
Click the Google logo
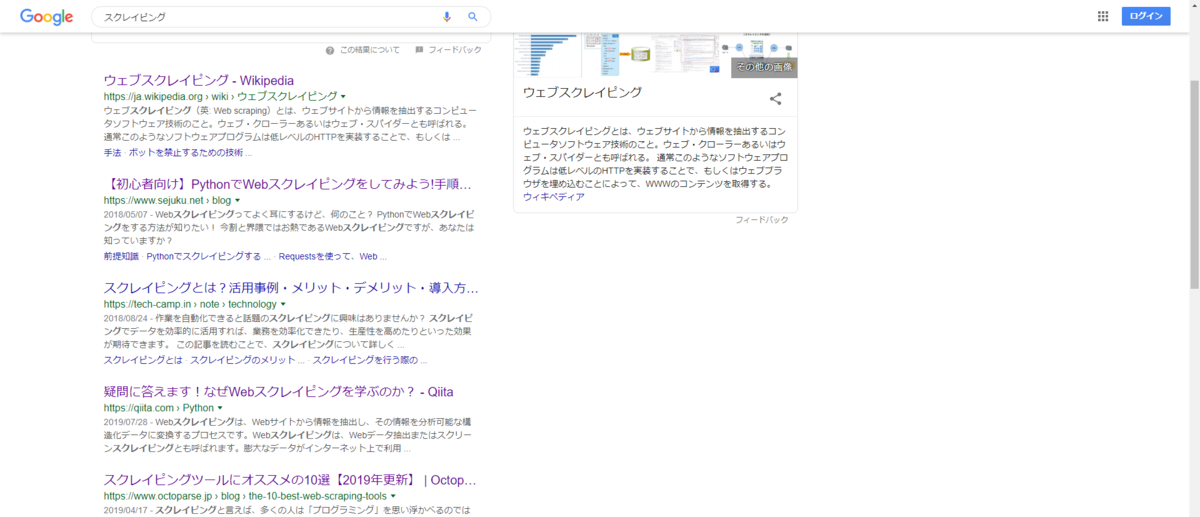pyautogui.click(x=46, y=16)
